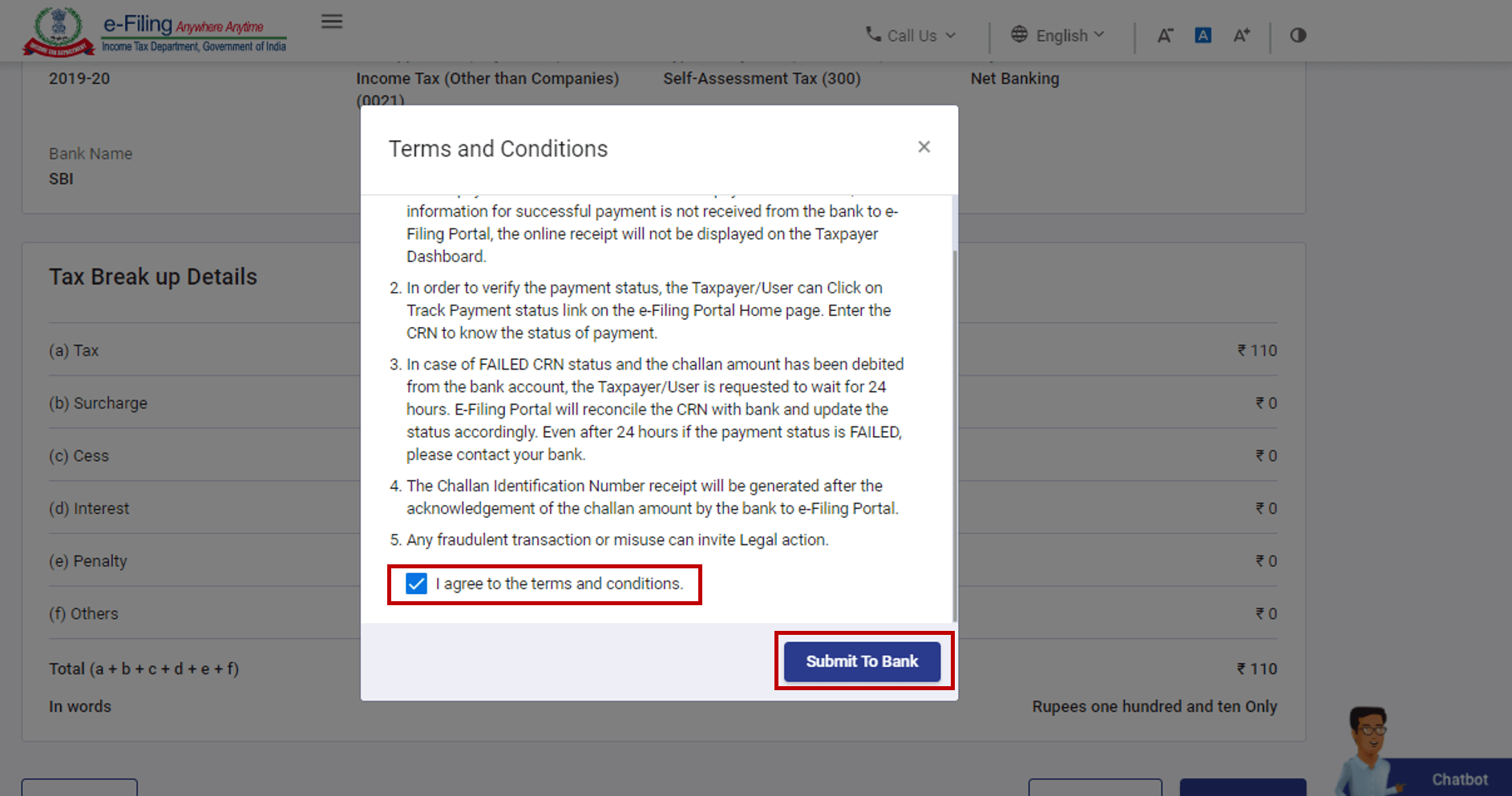The width and height of the screenshot is (1512, 796).
Task: Click the Submit To Bank button
Action: point(861,661)
